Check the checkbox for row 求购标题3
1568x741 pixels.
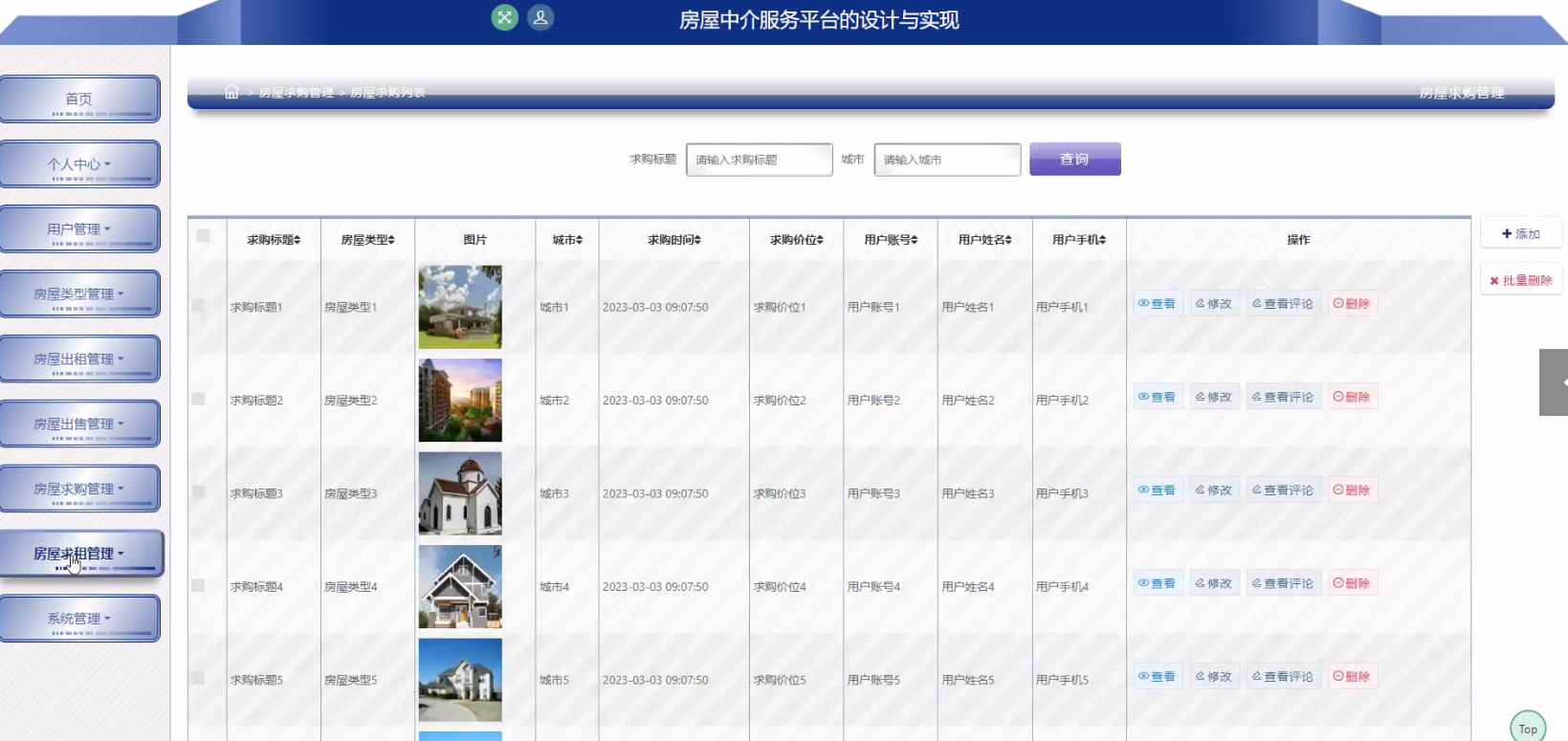pyautogui.click(x=198, y=491)
